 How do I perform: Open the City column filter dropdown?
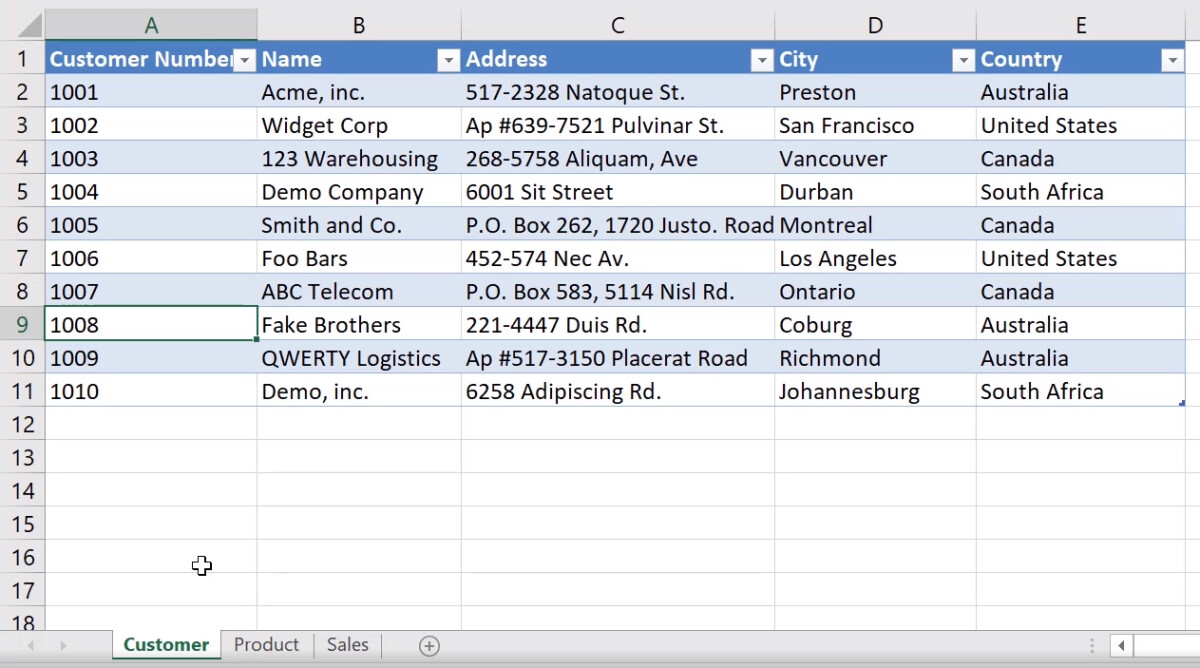click(x=963, y=61)
